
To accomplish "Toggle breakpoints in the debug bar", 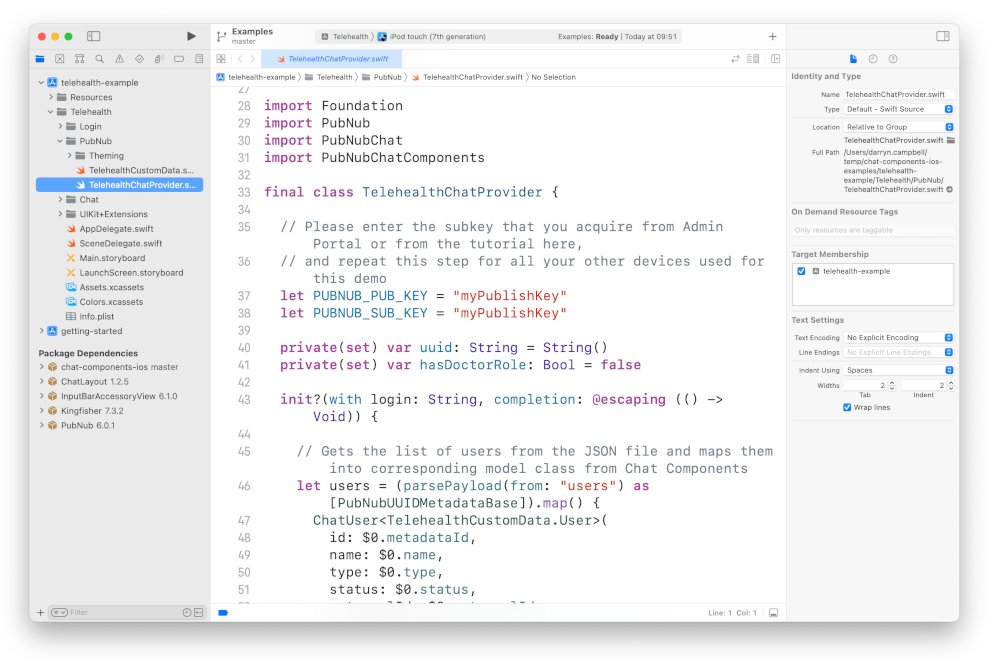I will click(222, 613).
